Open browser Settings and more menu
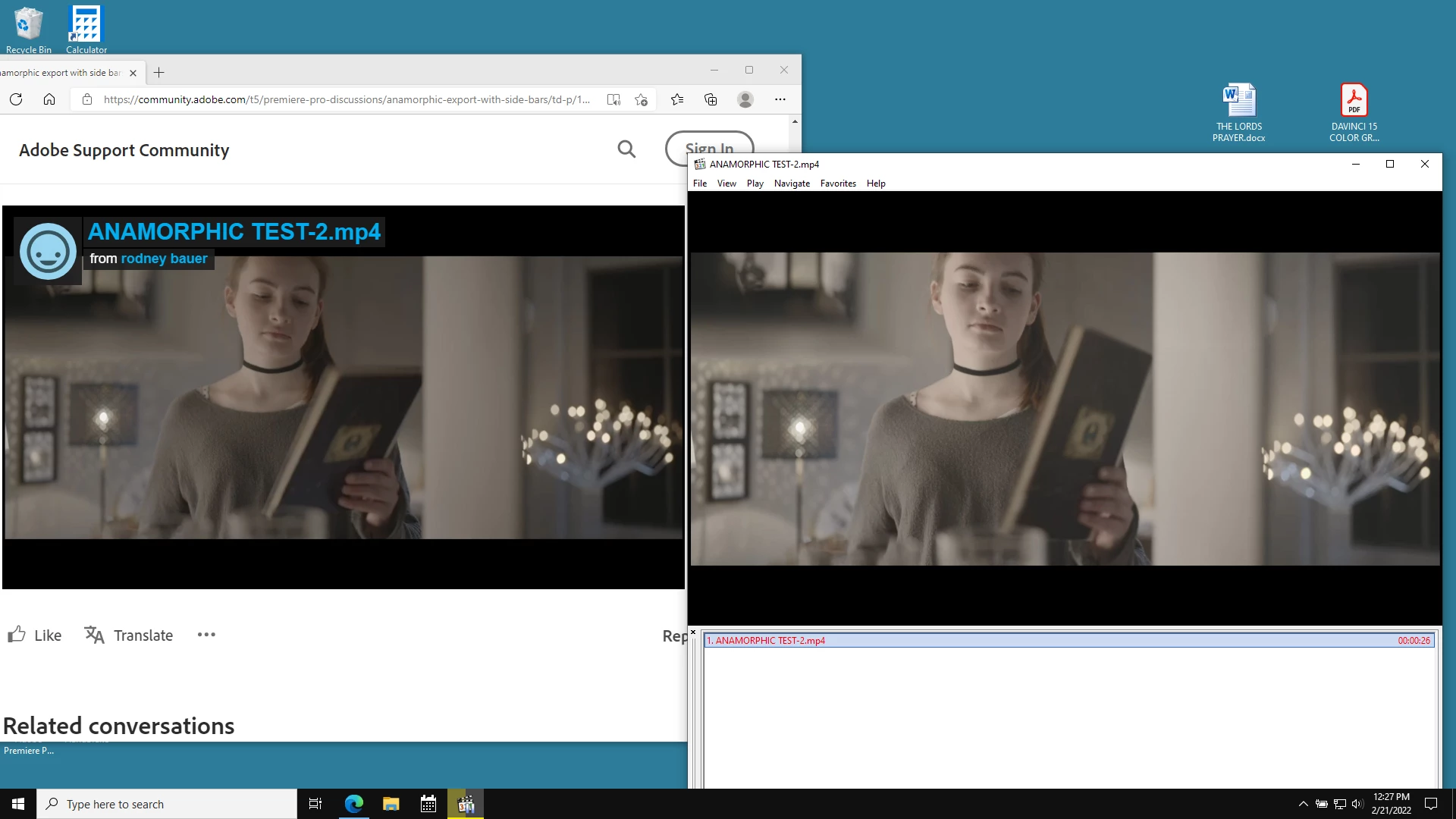Viewport: 1456px width, 819px height. (x=780, y=99)
